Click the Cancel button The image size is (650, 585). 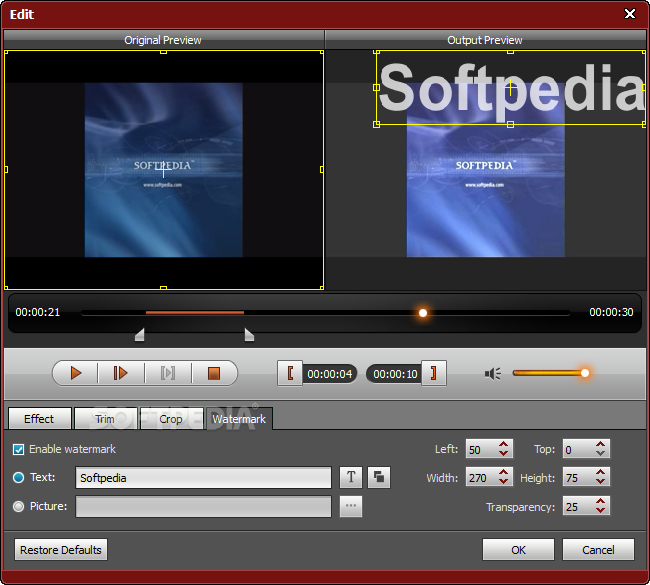click(598, 550)
